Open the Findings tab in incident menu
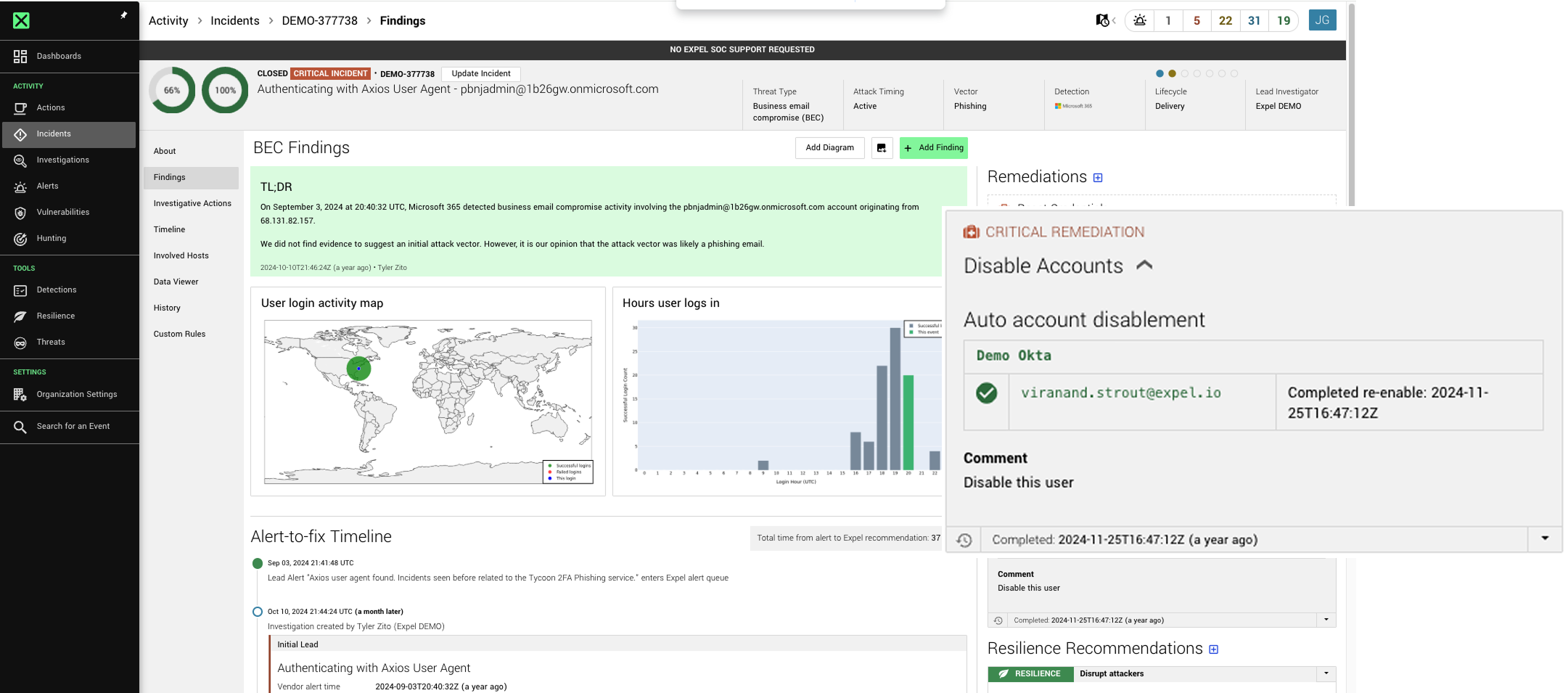The width and height of the screenshot is (1568, 693). pyautogui.click(x=191, y=178)
